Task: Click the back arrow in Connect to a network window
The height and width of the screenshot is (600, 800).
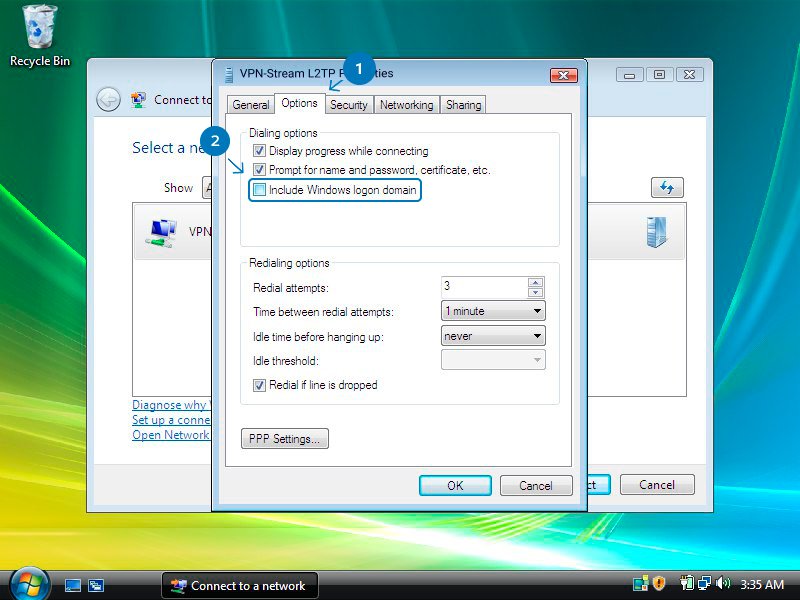Action: 108,99
